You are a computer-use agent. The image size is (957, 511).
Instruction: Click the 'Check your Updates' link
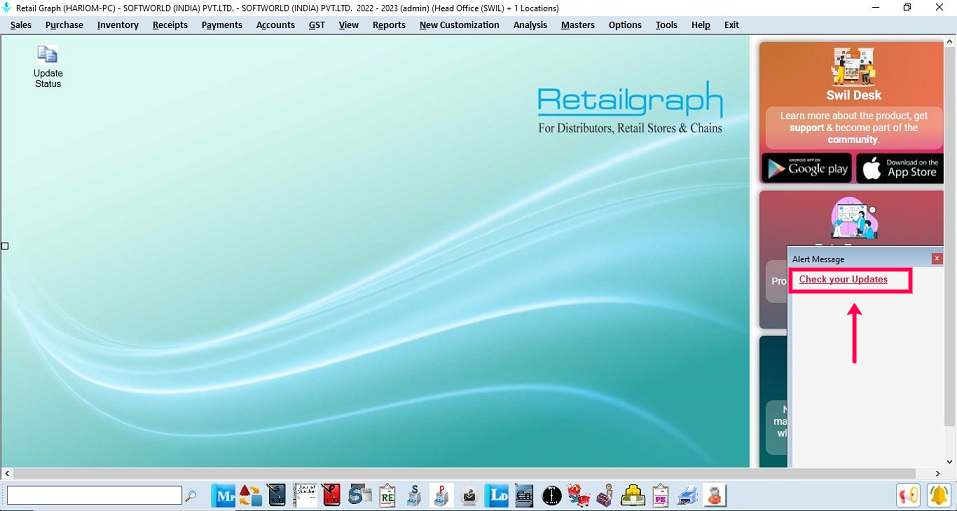[843, 280]
